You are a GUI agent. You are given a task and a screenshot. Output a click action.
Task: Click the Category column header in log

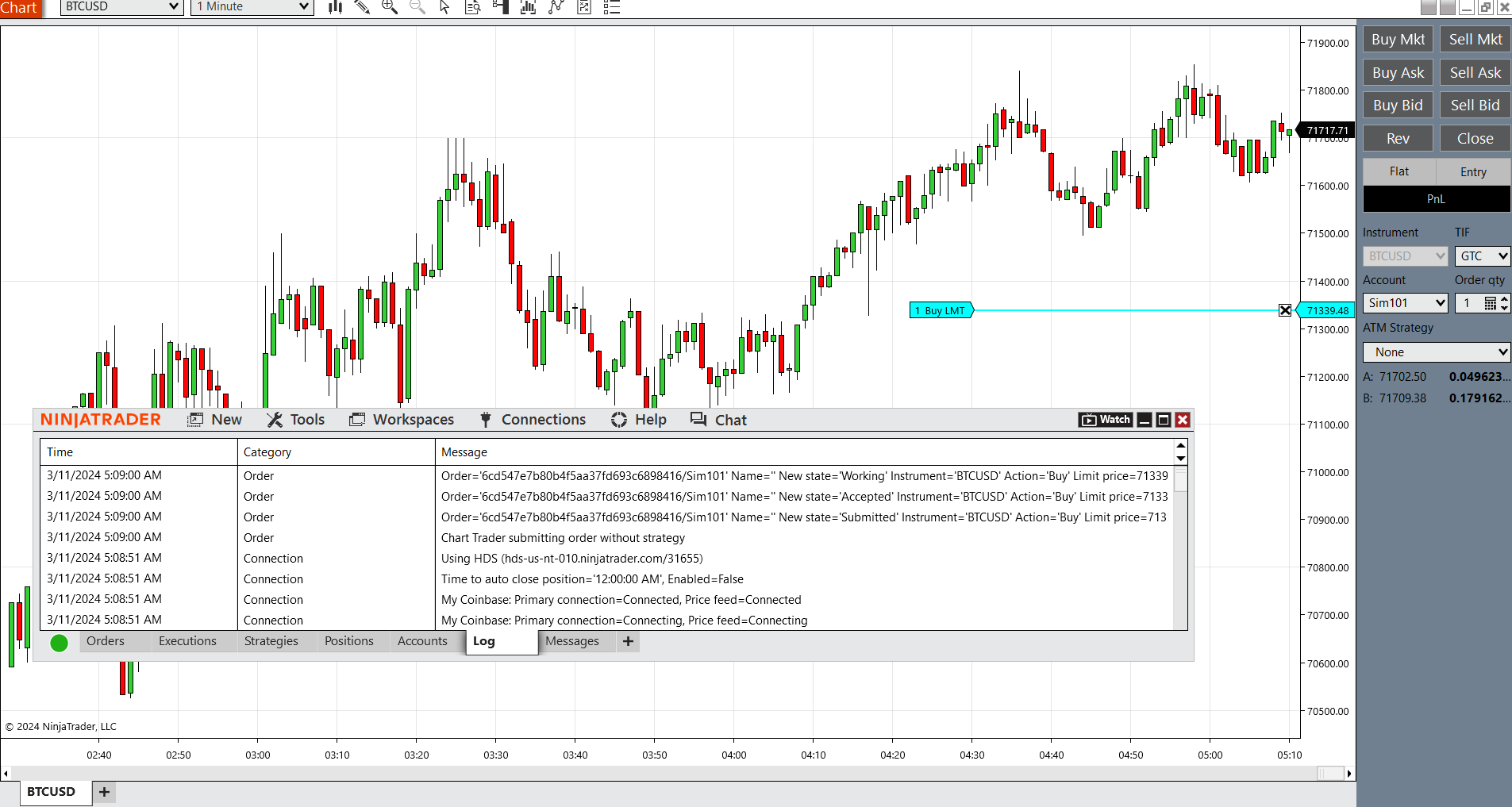(x=337, y=452)
